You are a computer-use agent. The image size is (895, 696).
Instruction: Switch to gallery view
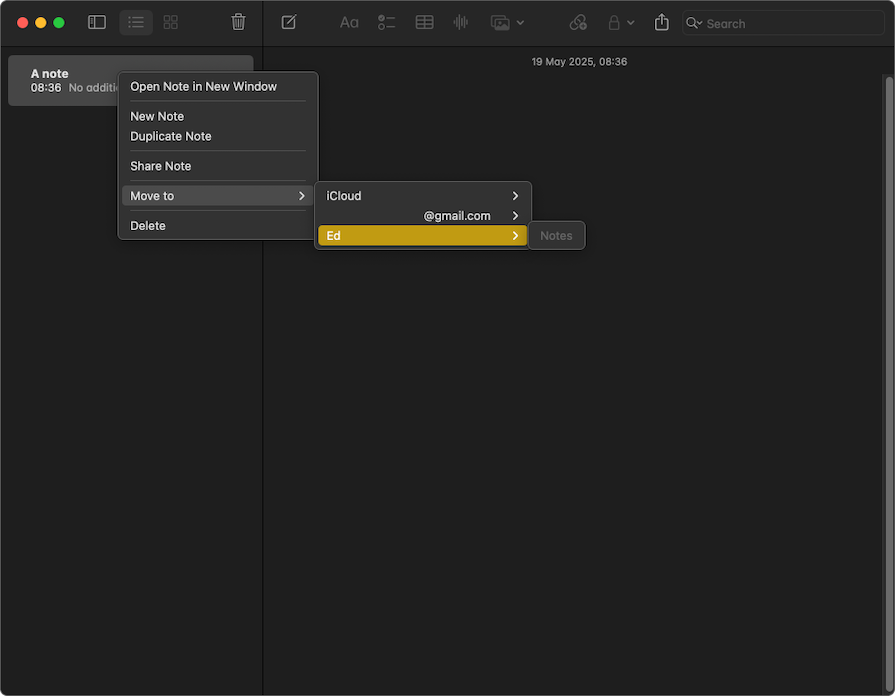point(171,22)
